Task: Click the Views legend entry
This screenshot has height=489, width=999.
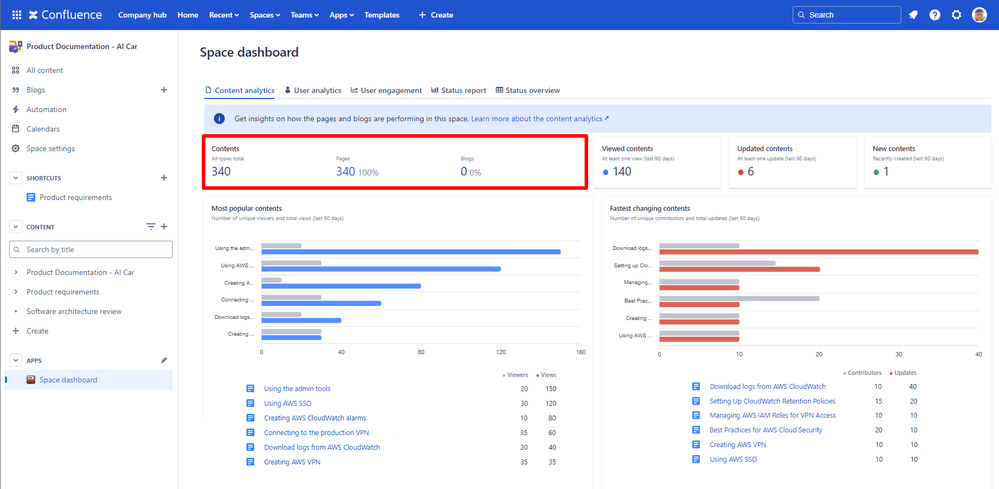Action: [546, 375]
